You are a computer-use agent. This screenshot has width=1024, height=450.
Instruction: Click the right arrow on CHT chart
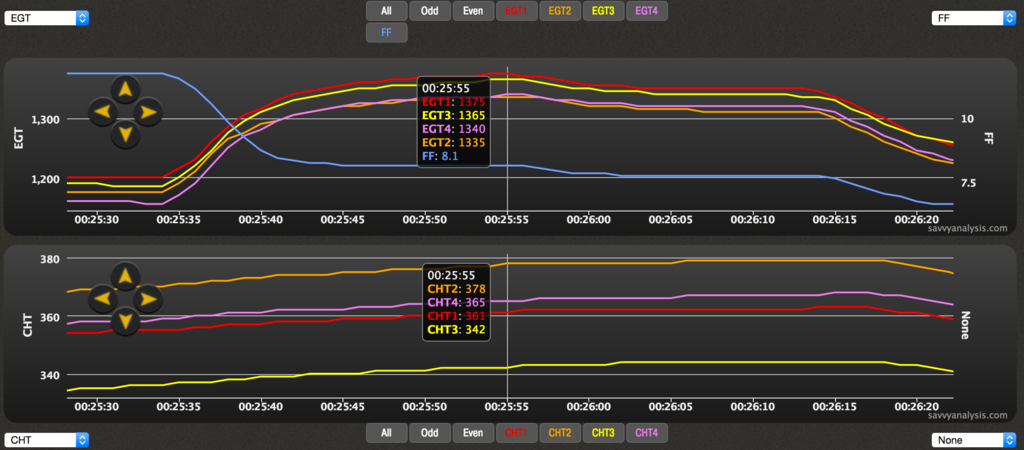(147, 297)
